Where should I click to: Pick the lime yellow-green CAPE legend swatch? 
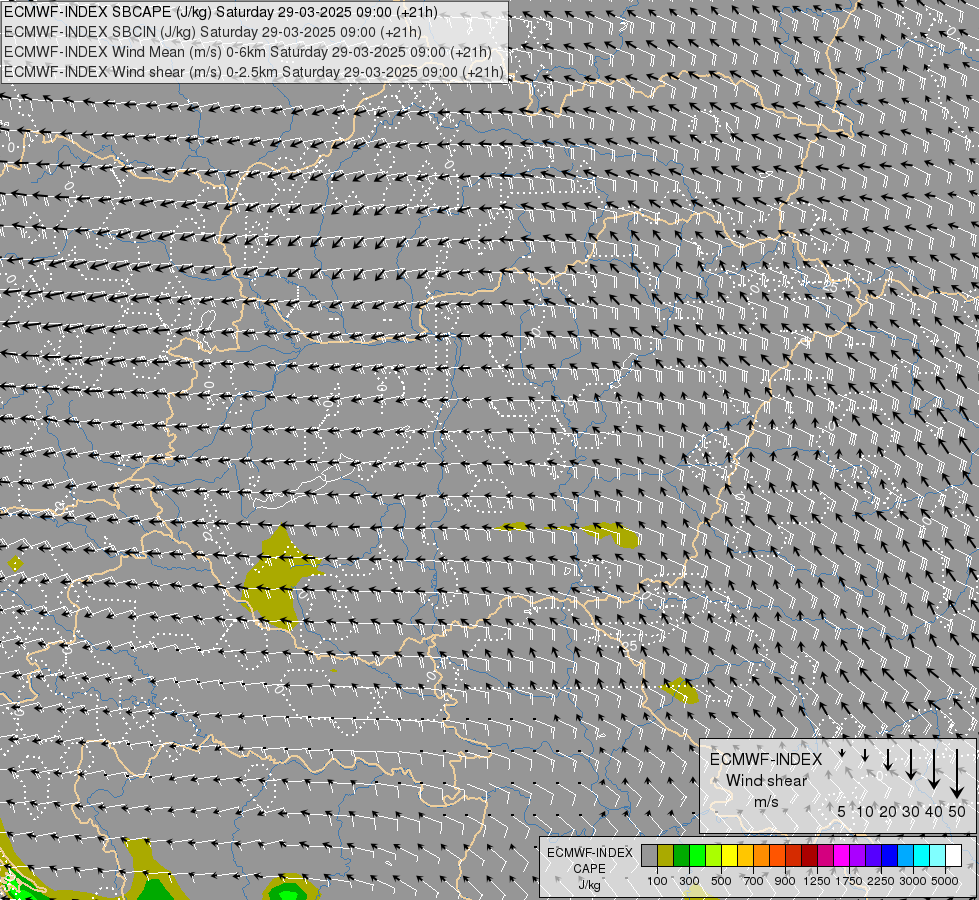click(x=714, y=855)
